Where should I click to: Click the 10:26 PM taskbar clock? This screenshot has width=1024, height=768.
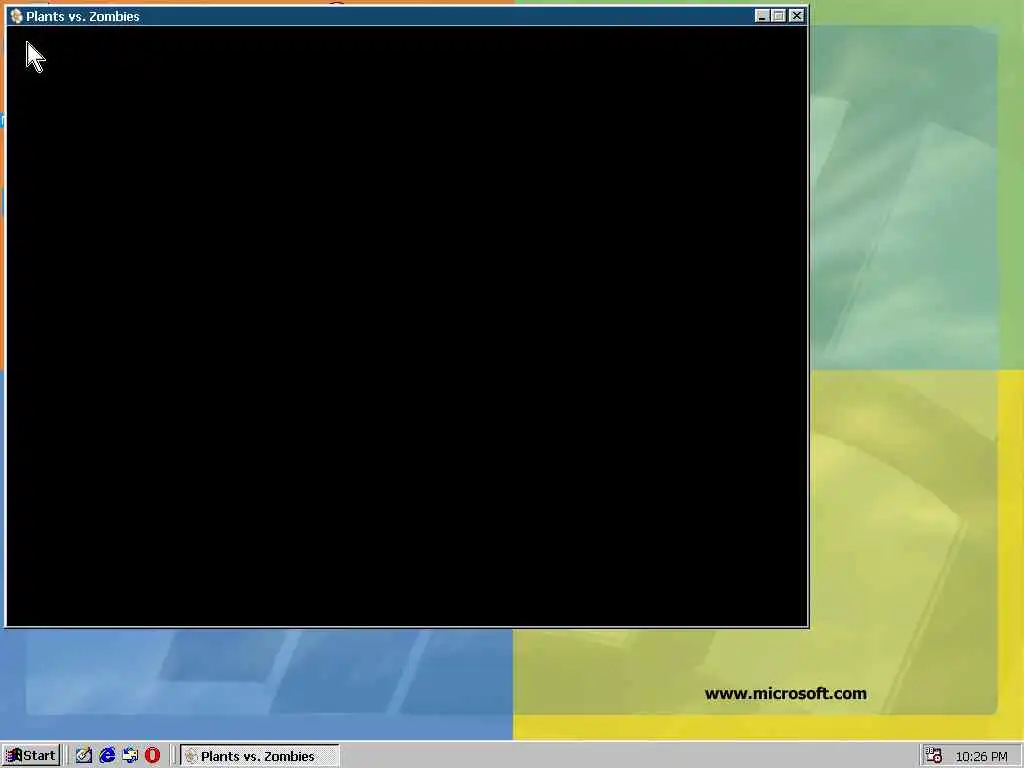982,756
